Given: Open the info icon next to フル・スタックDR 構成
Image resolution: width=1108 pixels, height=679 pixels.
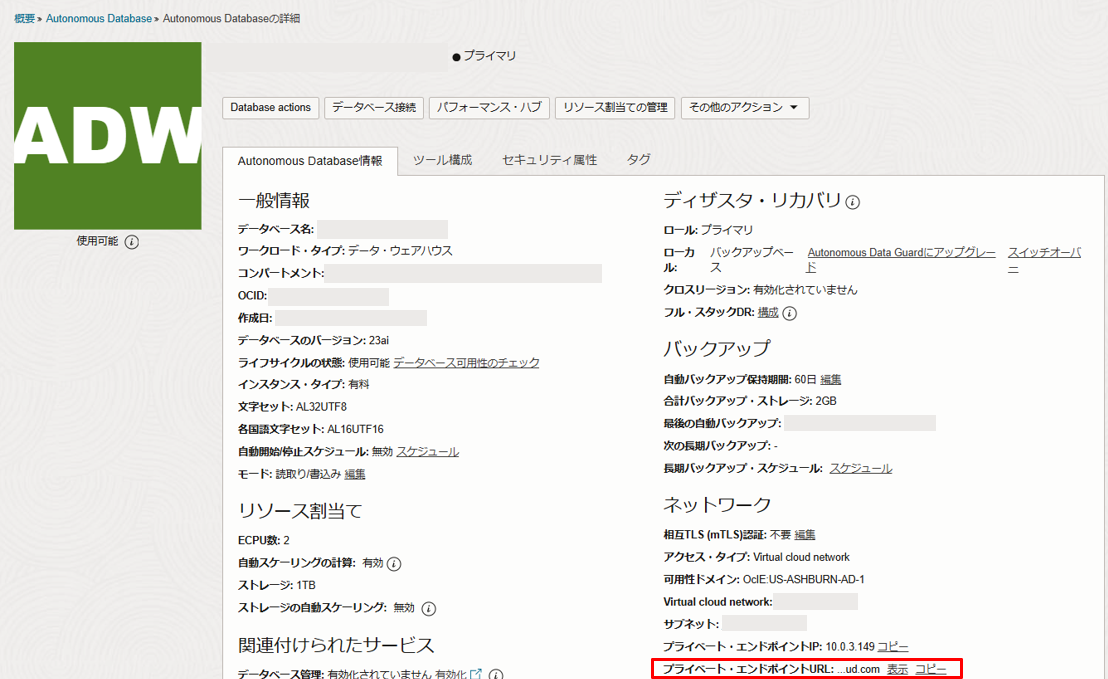Looking at the screenshot, I should point(790,313).
